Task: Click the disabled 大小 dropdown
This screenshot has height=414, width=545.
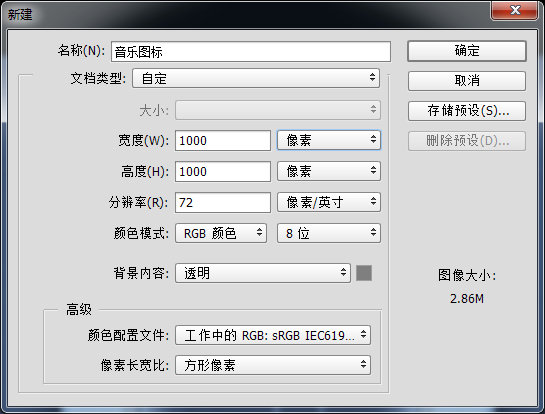Action: (x=278, y=110)
